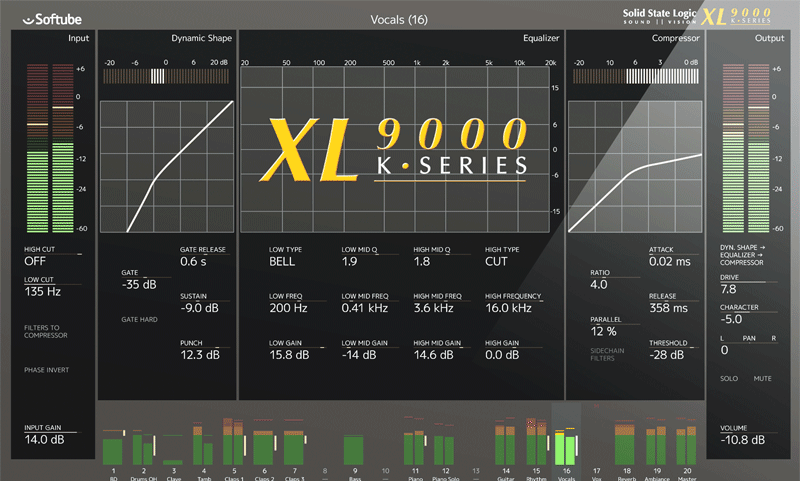800x481 pixels.
Task: Click the Compressor curve graph
Action: click(635, 167)
